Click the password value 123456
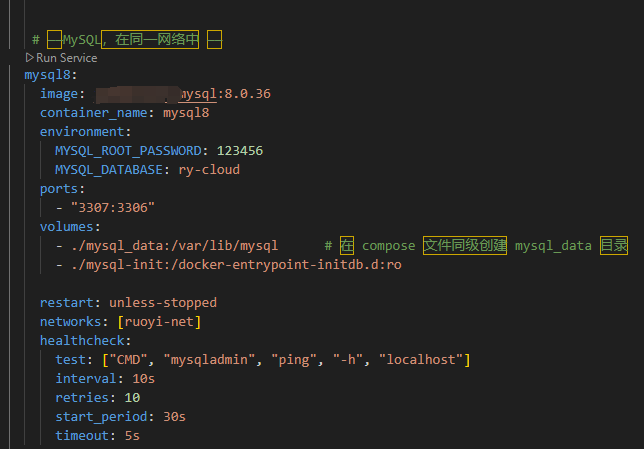Screen dimensions: 644x449 pos(240,151)
